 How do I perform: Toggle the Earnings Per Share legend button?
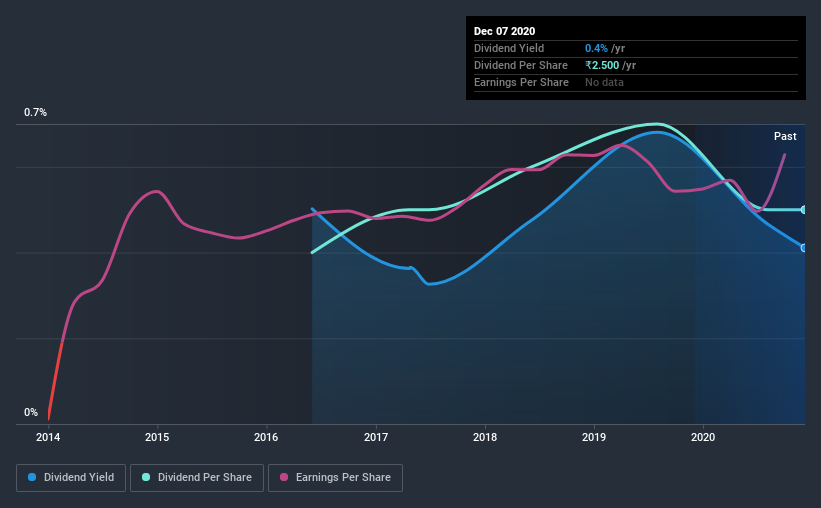pyautogui.click(x=335, y=478)
